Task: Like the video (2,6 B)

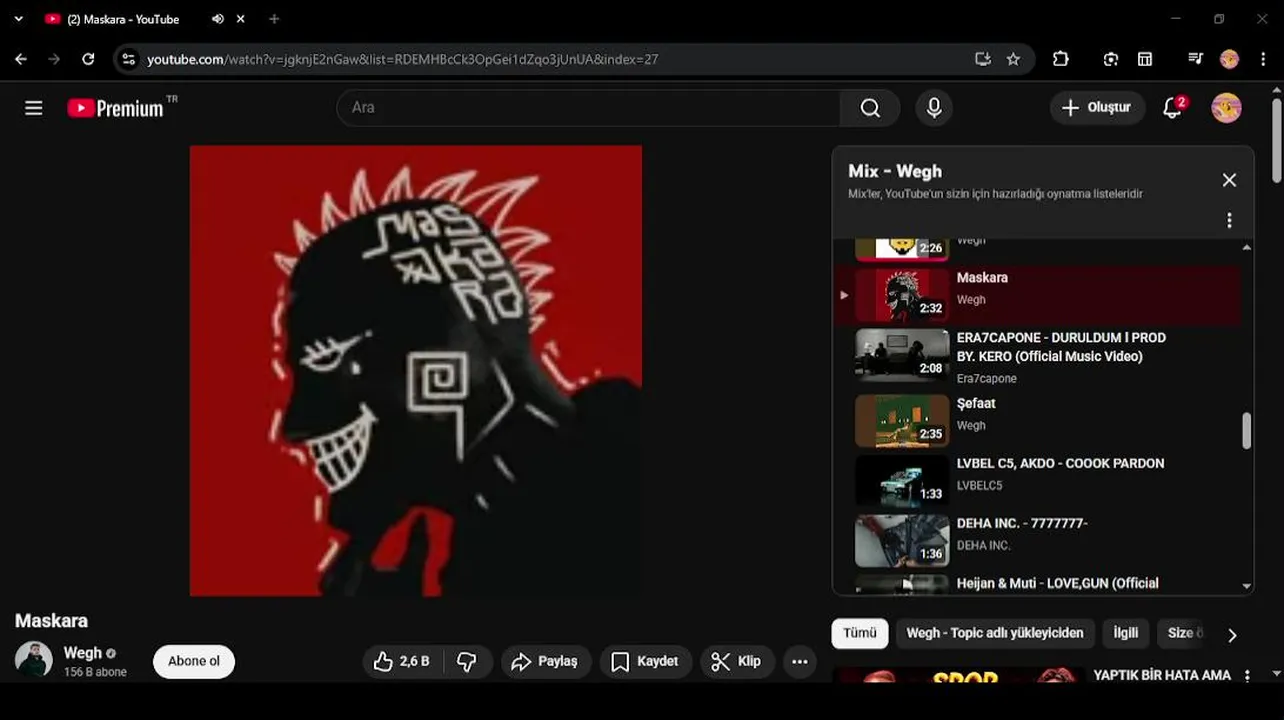Action: tap(402, 661)
